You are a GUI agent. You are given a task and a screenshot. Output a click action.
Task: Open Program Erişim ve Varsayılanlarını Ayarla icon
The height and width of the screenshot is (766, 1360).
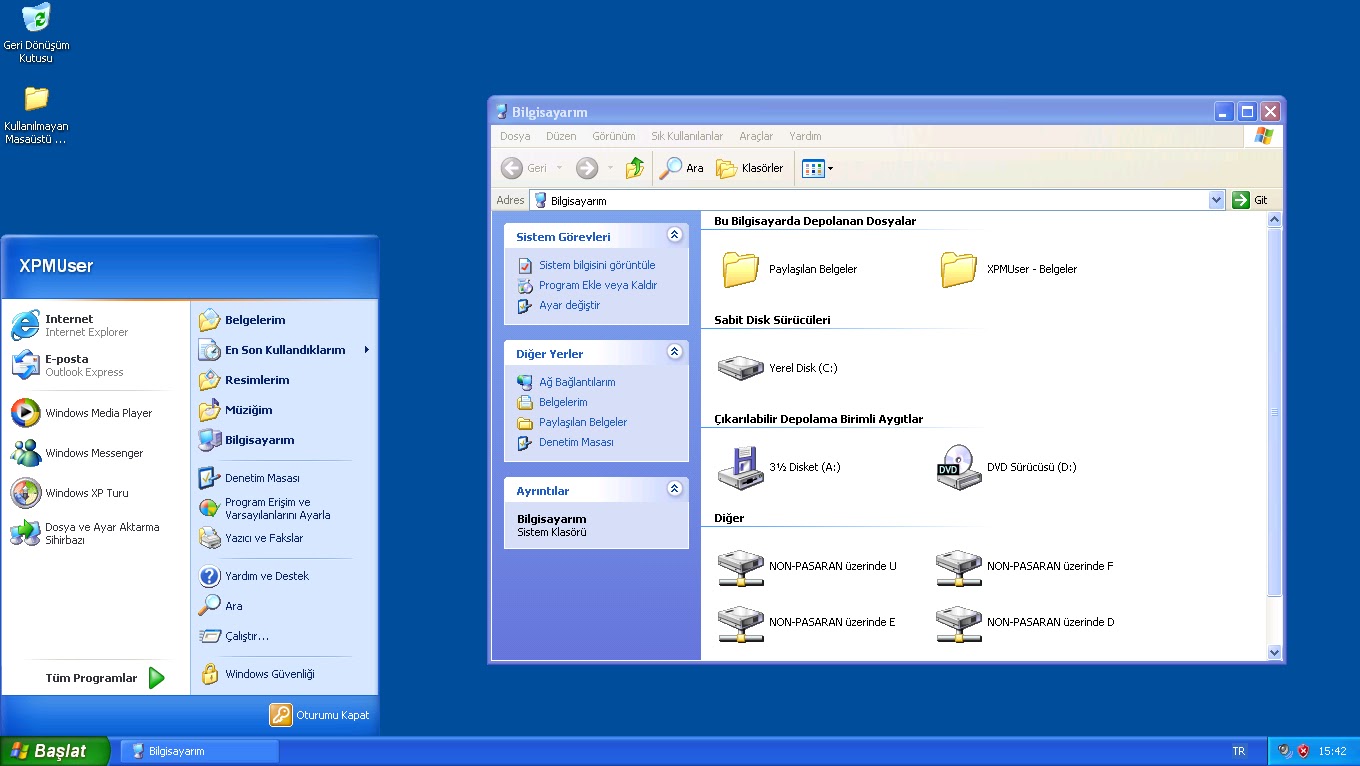click(x=209, y=508)
